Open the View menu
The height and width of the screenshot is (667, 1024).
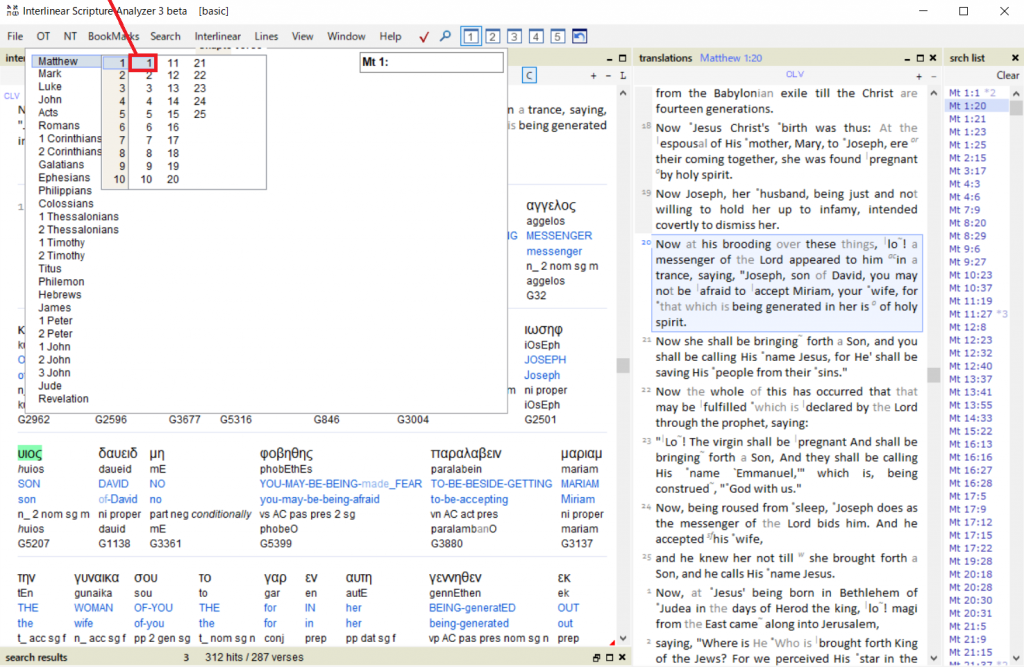click(302, 37)
